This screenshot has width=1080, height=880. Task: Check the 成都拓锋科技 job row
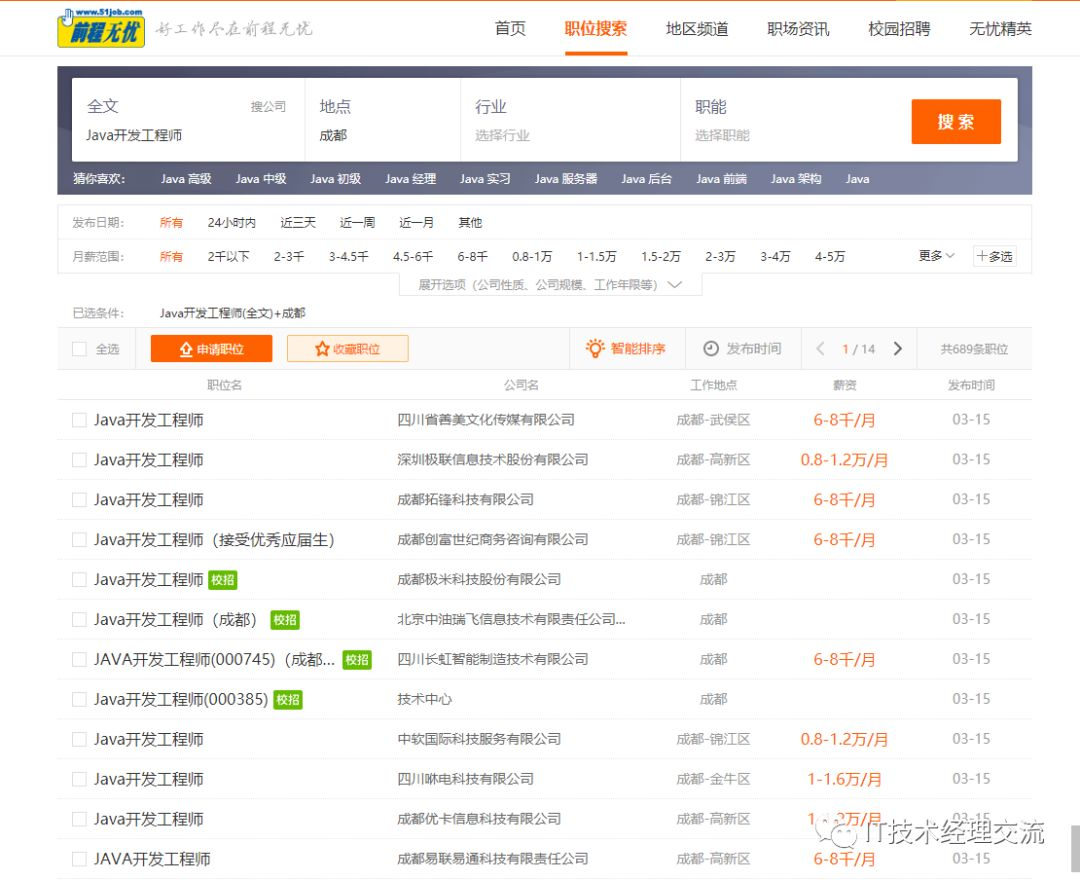[79, 500]
